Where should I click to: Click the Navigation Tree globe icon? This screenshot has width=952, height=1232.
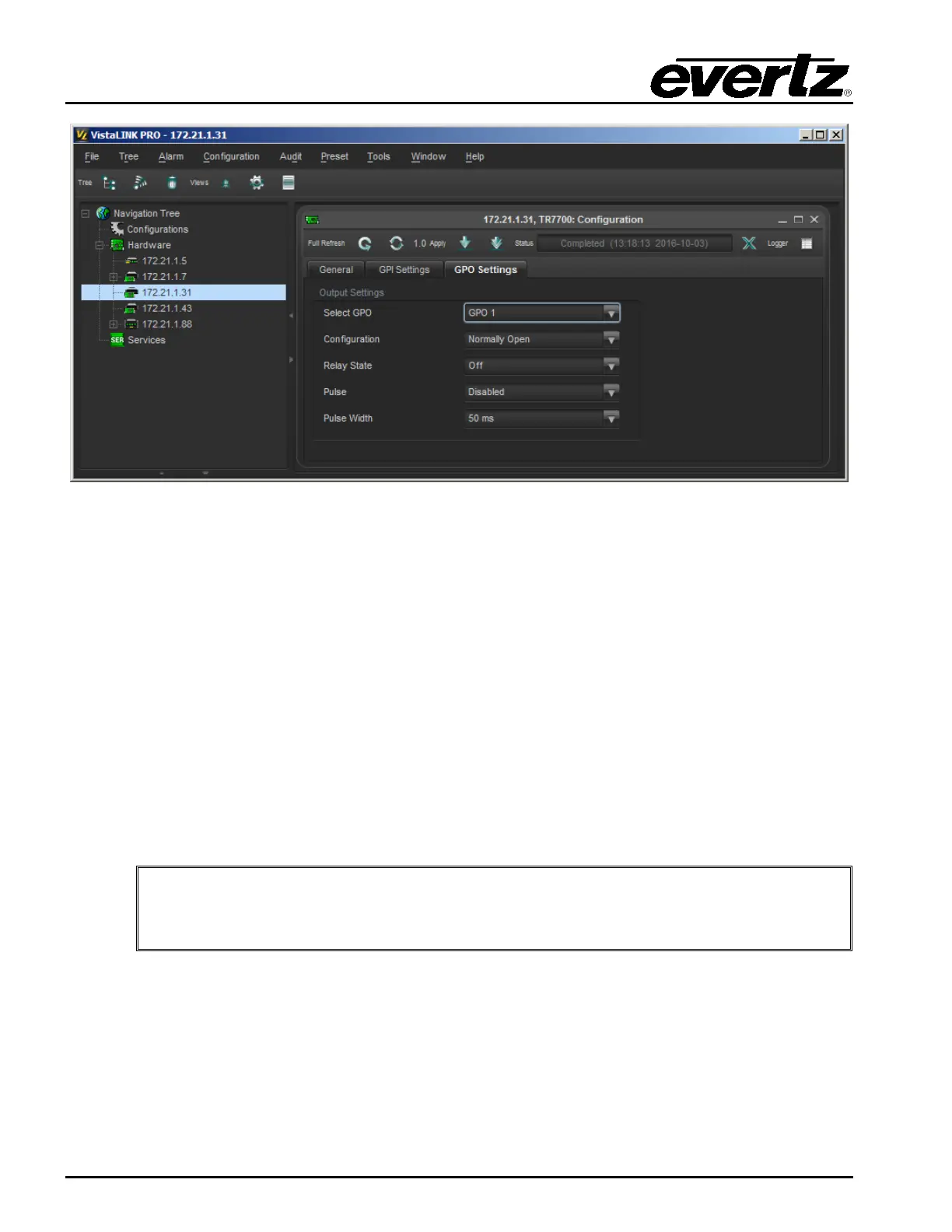tap(103, 213)
